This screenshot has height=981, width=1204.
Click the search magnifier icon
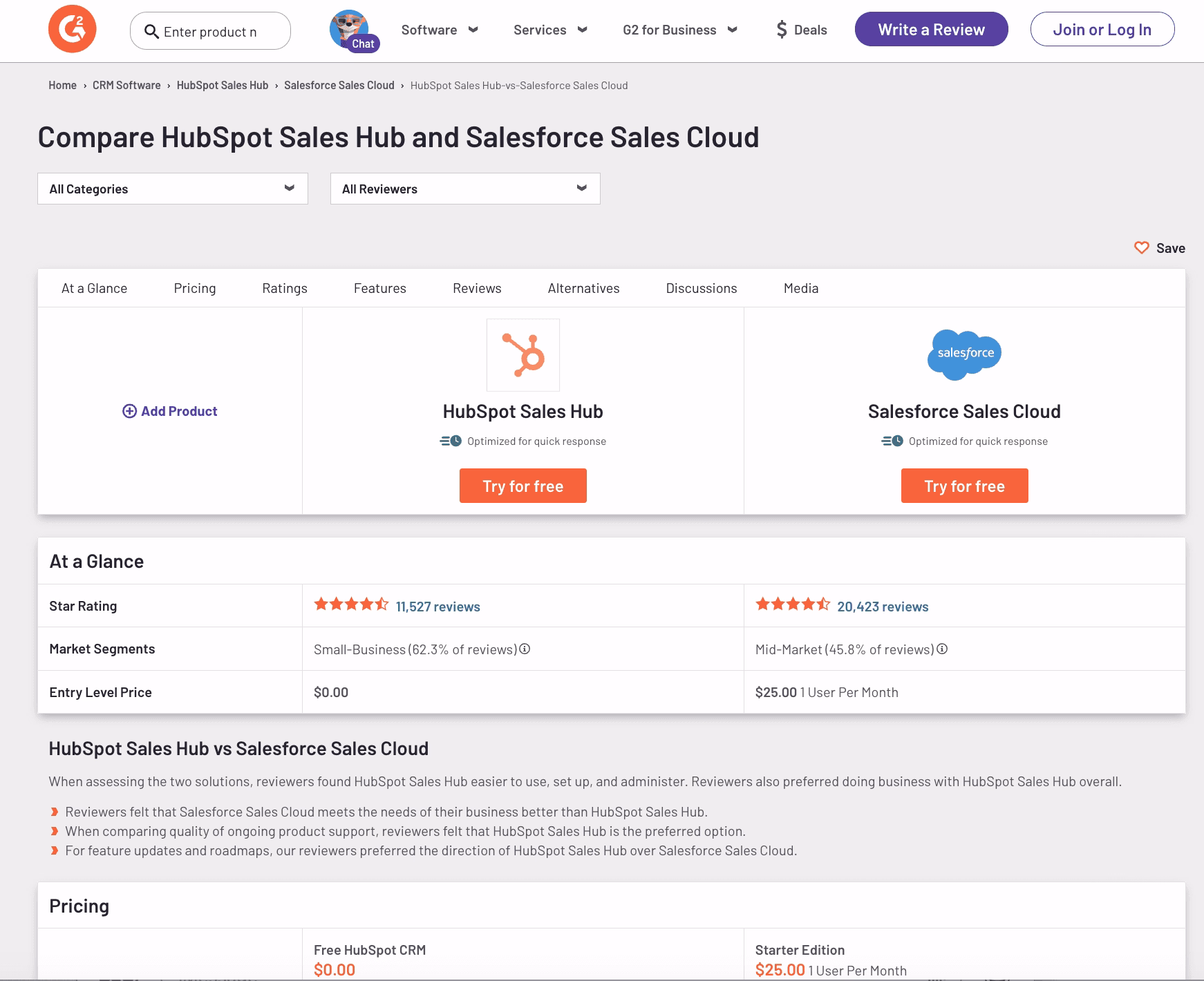(151, 31)
